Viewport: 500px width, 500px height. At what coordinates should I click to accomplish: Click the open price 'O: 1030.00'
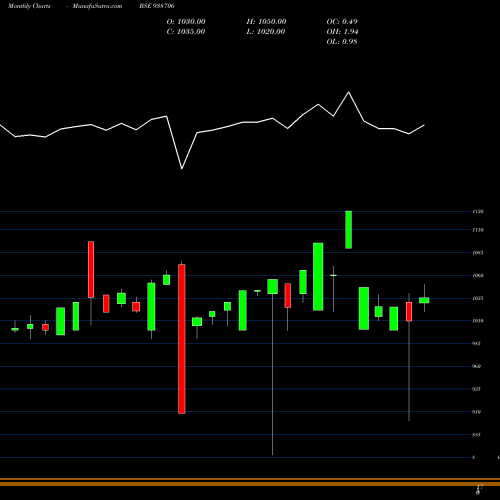(x=186, y=22)
